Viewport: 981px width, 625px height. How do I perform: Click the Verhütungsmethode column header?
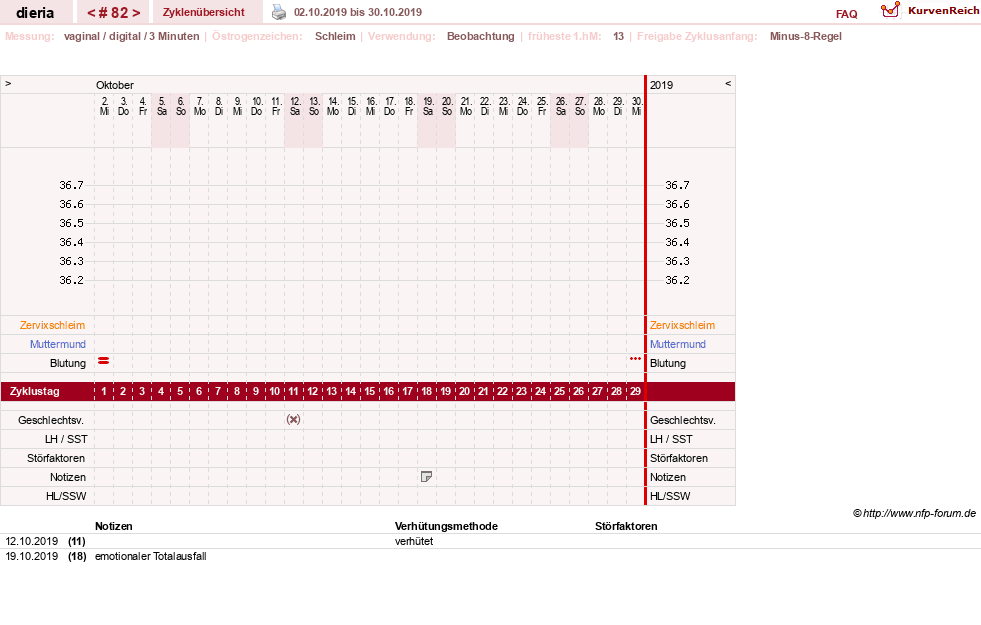pos(446,526)
